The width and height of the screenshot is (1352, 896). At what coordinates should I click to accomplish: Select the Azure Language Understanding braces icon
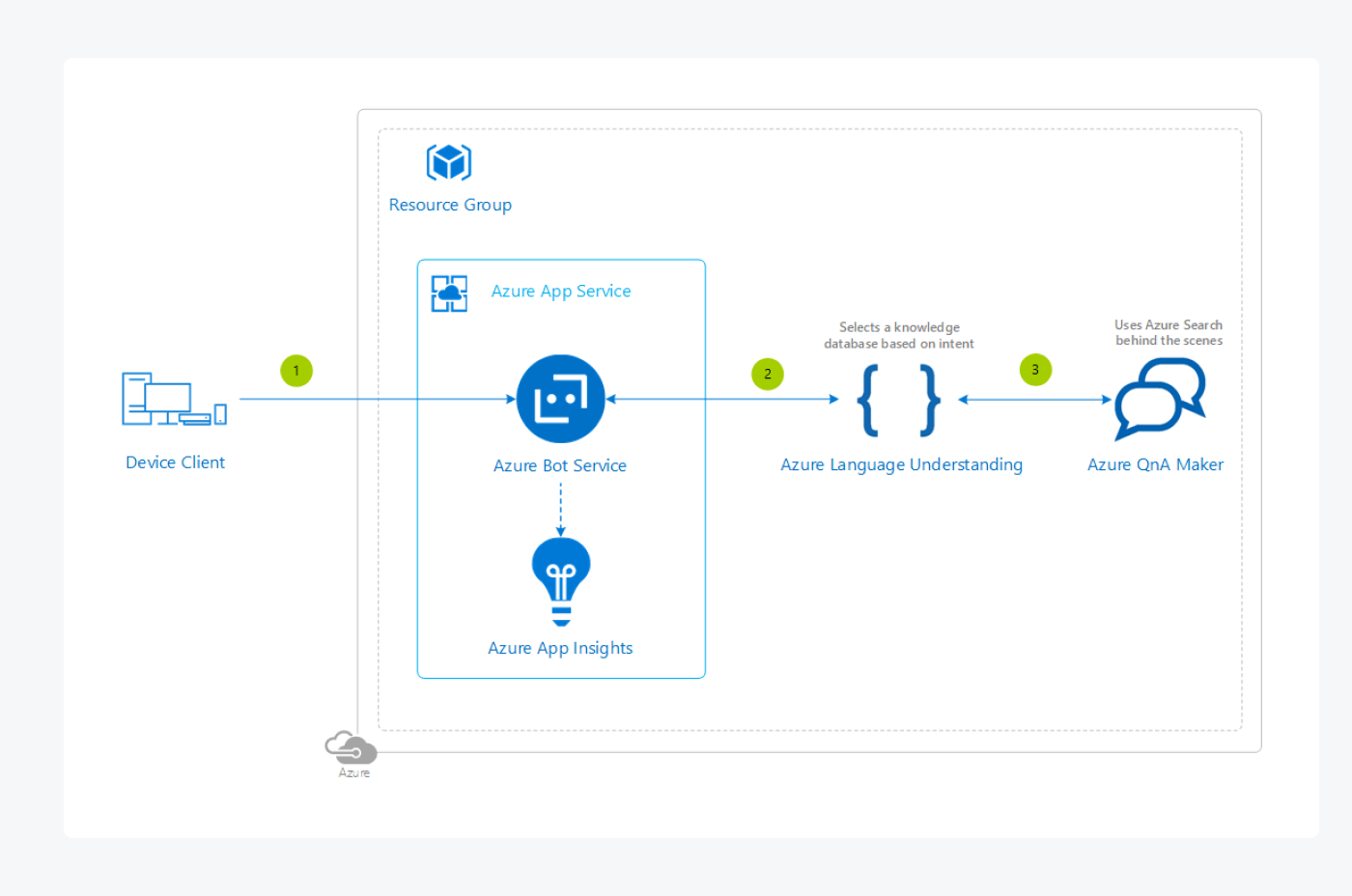[x=899, y=400]
